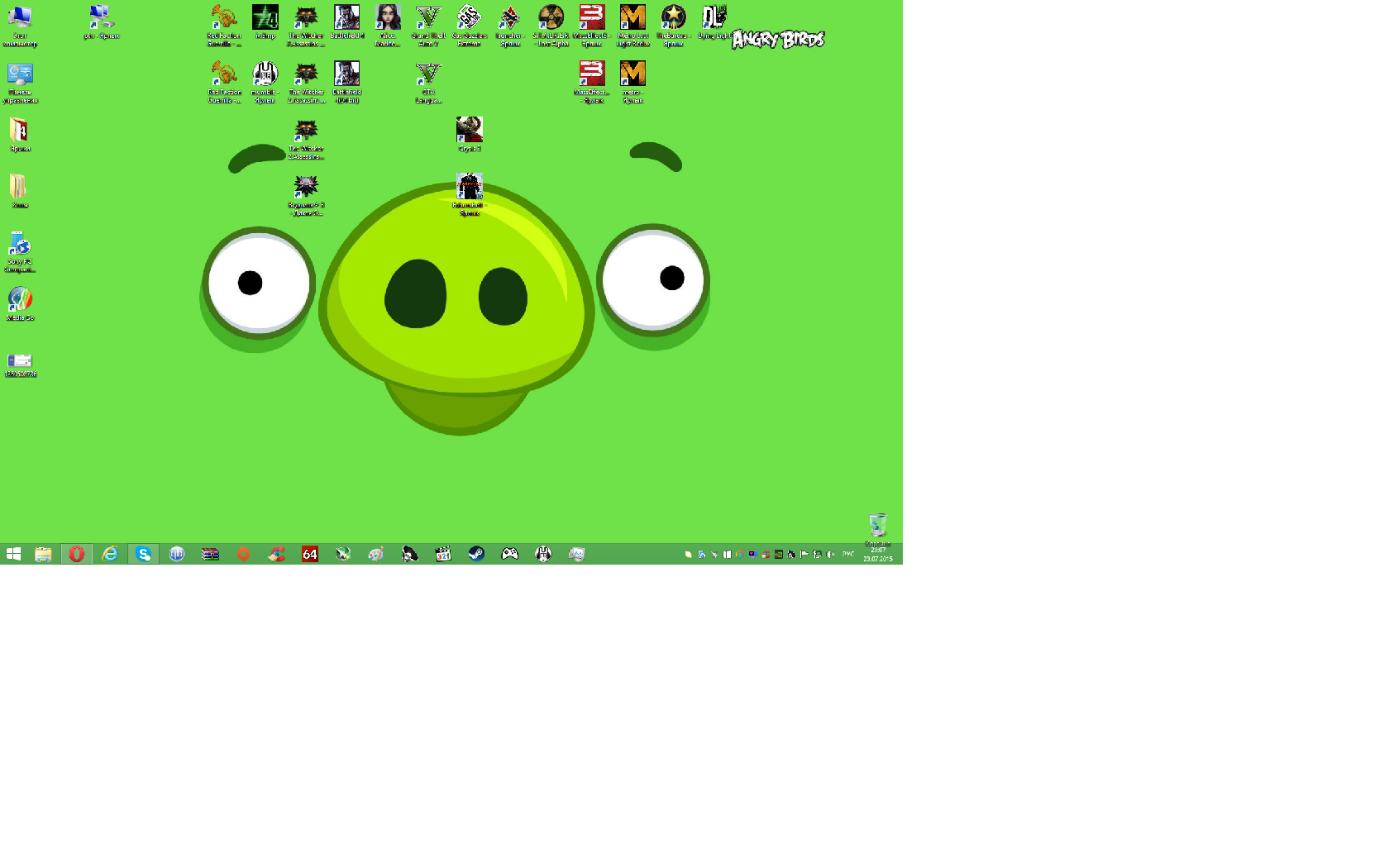The image size is (1389, 868).
Task: Launch Origin from the taskbar
Action: click(243, 554)
